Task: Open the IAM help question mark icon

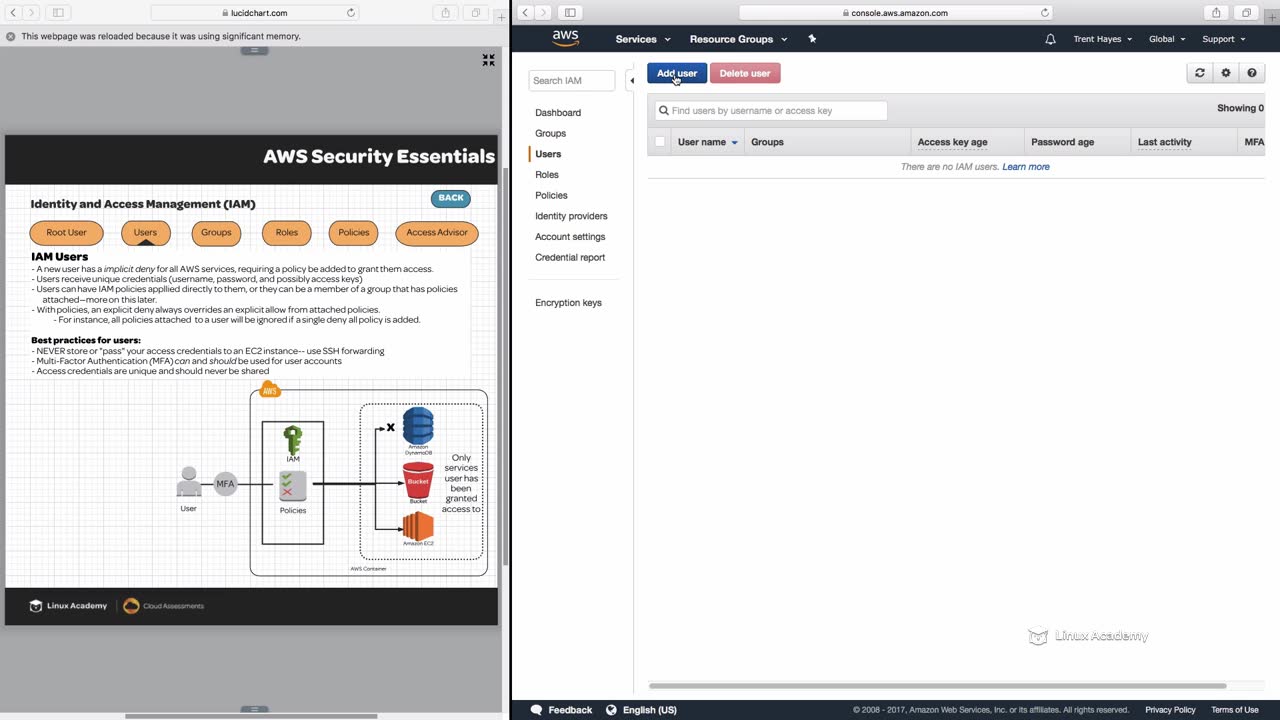Action: pos(1252,73)
